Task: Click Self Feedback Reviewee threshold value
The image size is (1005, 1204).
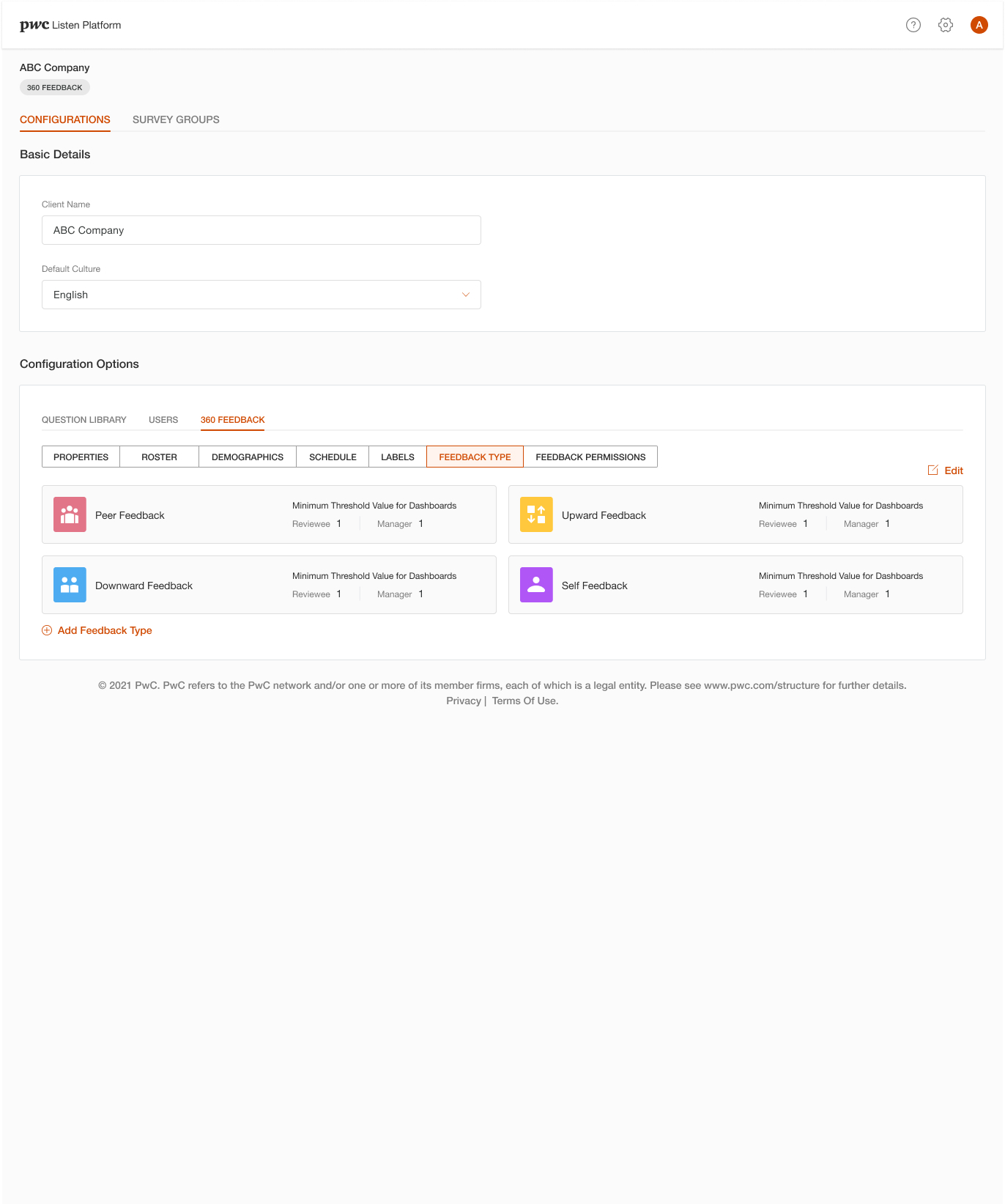Action: point(806,594)
